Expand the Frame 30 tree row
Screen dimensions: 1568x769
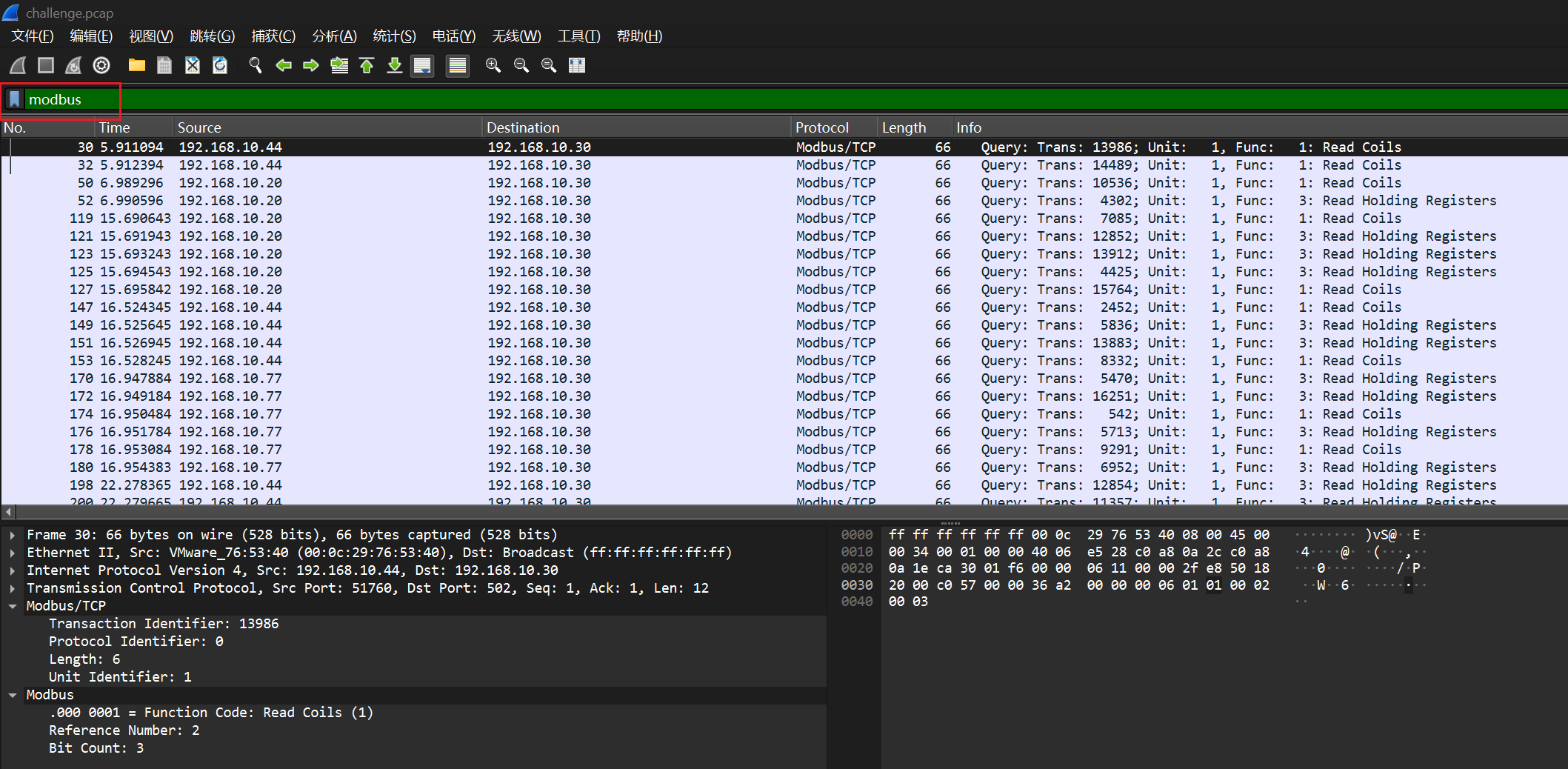[x=13, y=535]
